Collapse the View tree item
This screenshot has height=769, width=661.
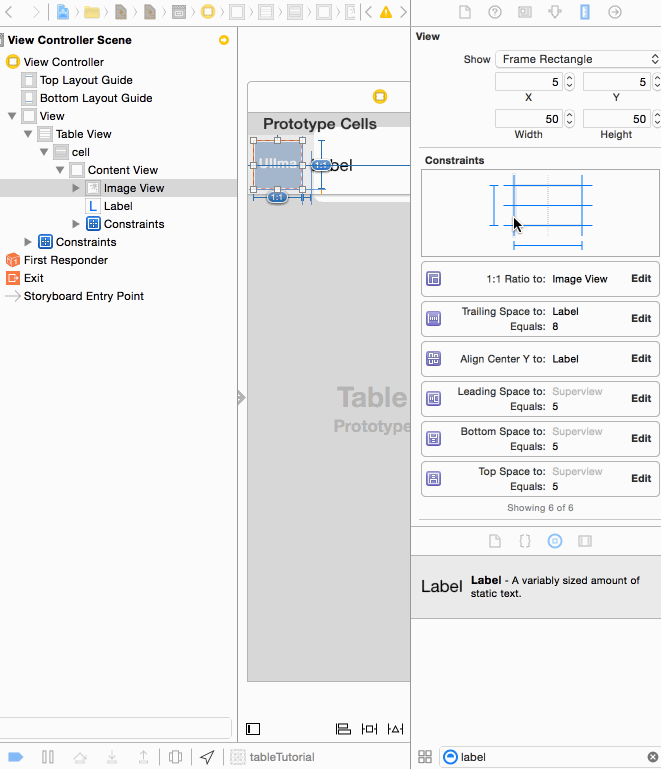tap(12, 116)
